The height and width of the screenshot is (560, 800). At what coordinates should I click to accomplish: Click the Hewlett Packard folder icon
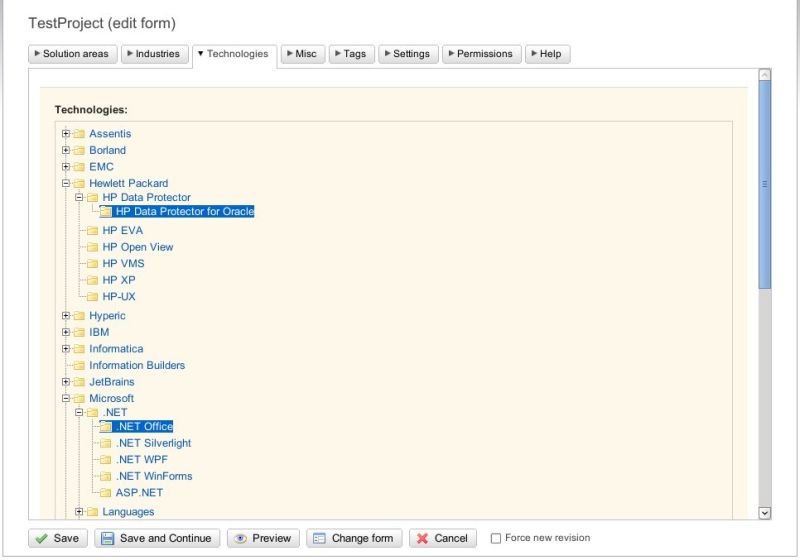(x=79, y=183)
